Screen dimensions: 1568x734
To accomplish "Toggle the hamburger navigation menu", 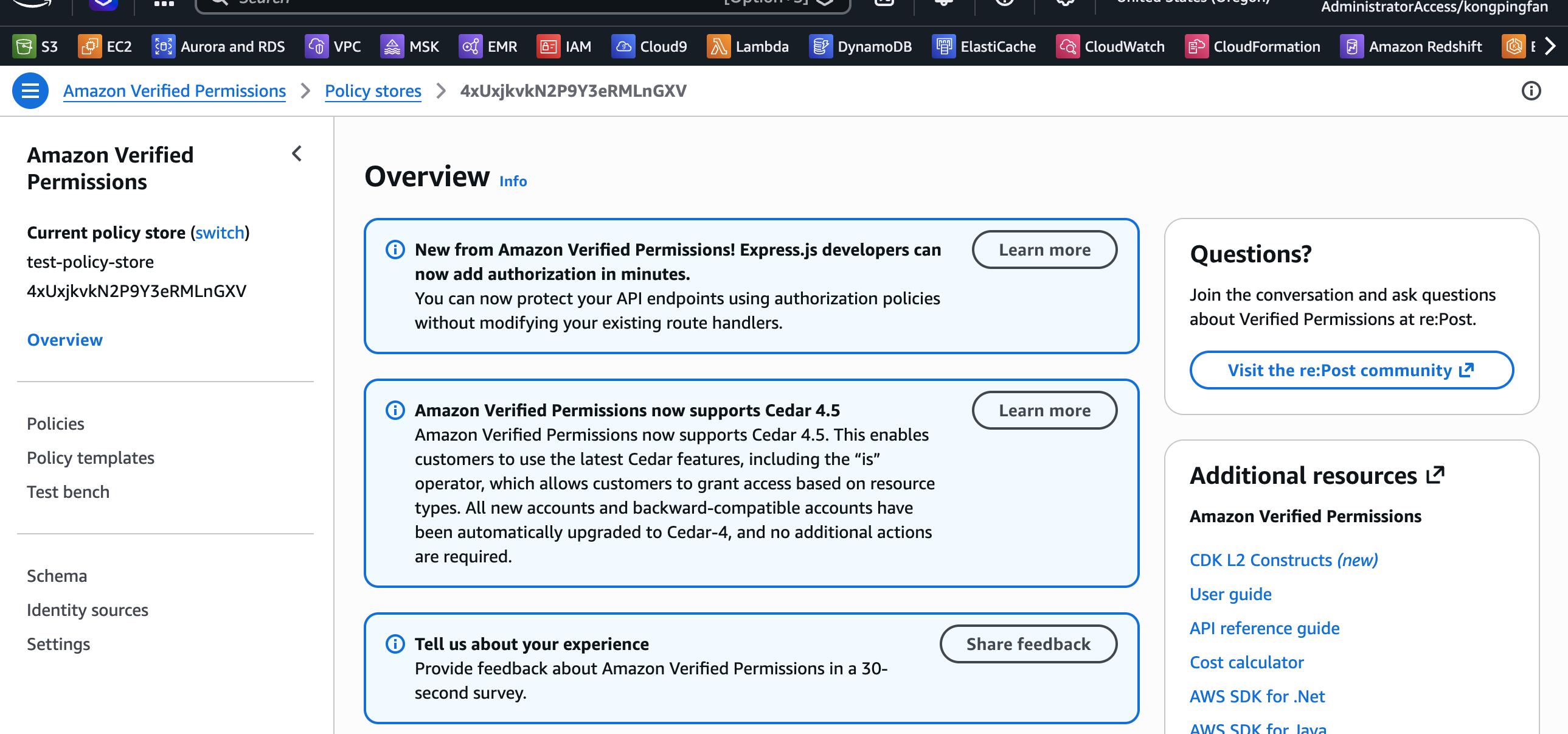I will pos(30,91).
